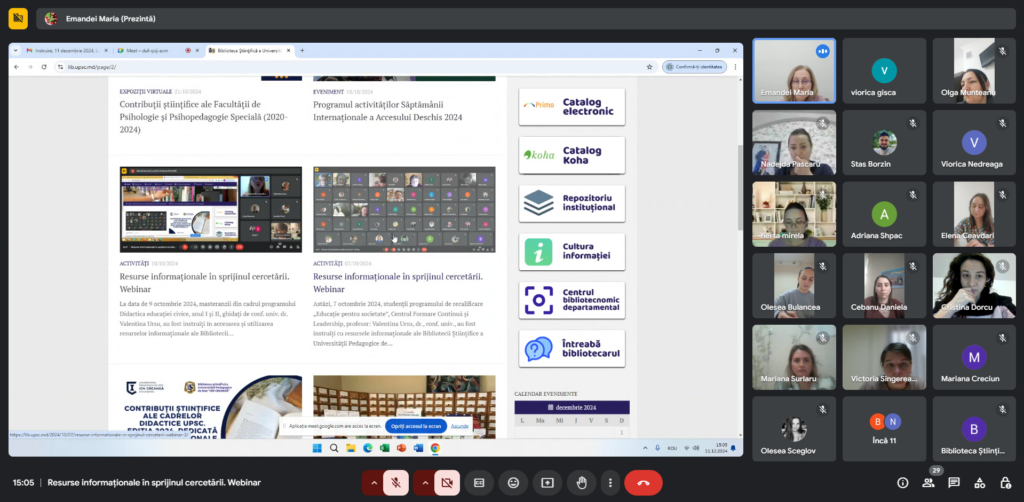Open Chrome's three-dot menu in shared browser
Image resolution: width=1024 pixels, height=502 pixels.
click(735, 67)
